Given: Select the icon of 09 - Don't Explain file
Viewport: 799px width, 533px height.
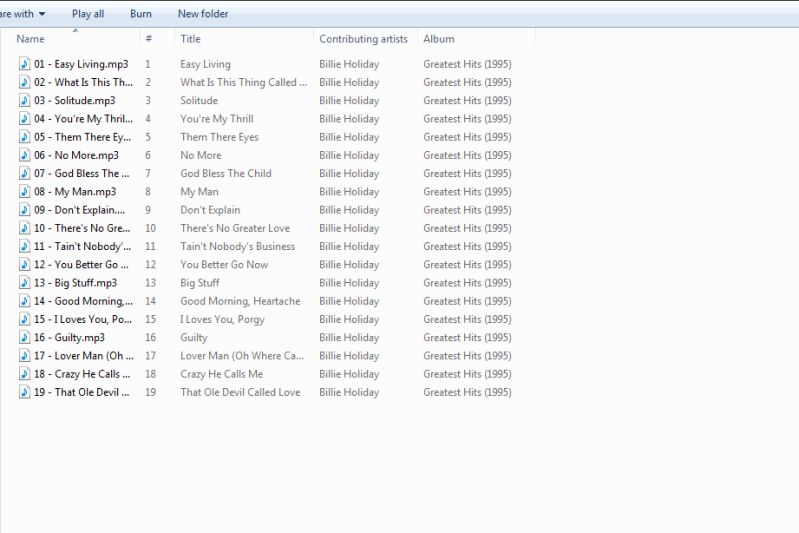Looking at the screenshot, I should coord(24,210).
